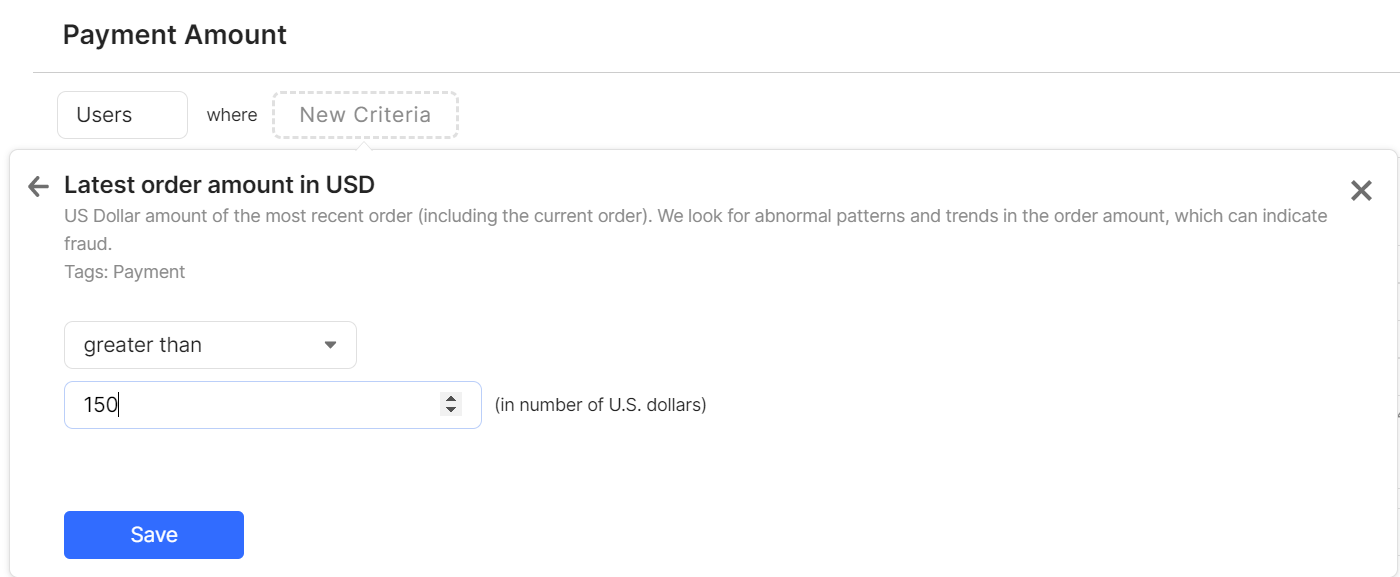The height and width of the screenshot is (577, 1400).
Task: Click the 'in number of U.S. dollars' hint
Action: click(601, 405)
